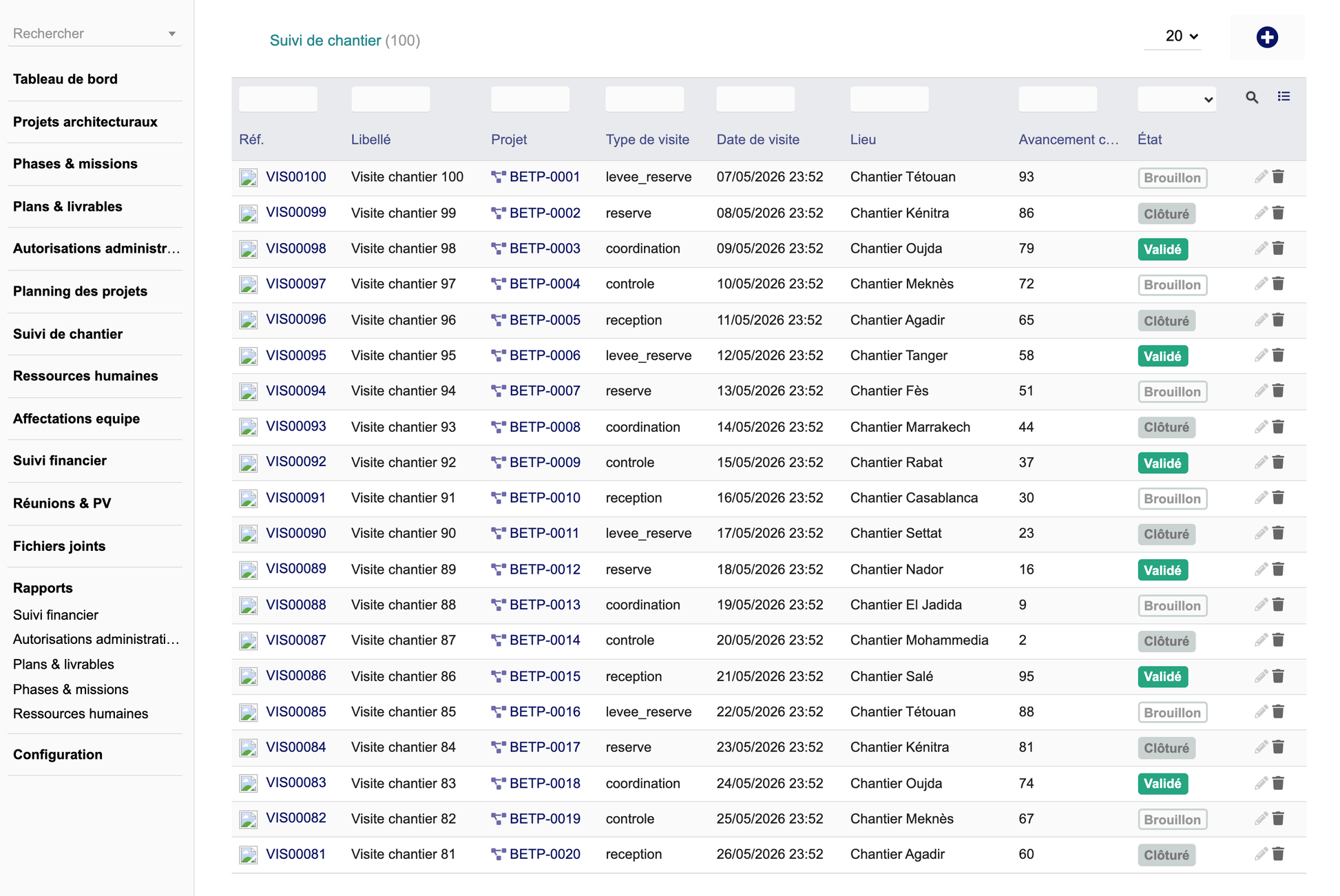Open Fichiers joints menu
This screenshot has height=896, width=1340.
click(59, 546)
